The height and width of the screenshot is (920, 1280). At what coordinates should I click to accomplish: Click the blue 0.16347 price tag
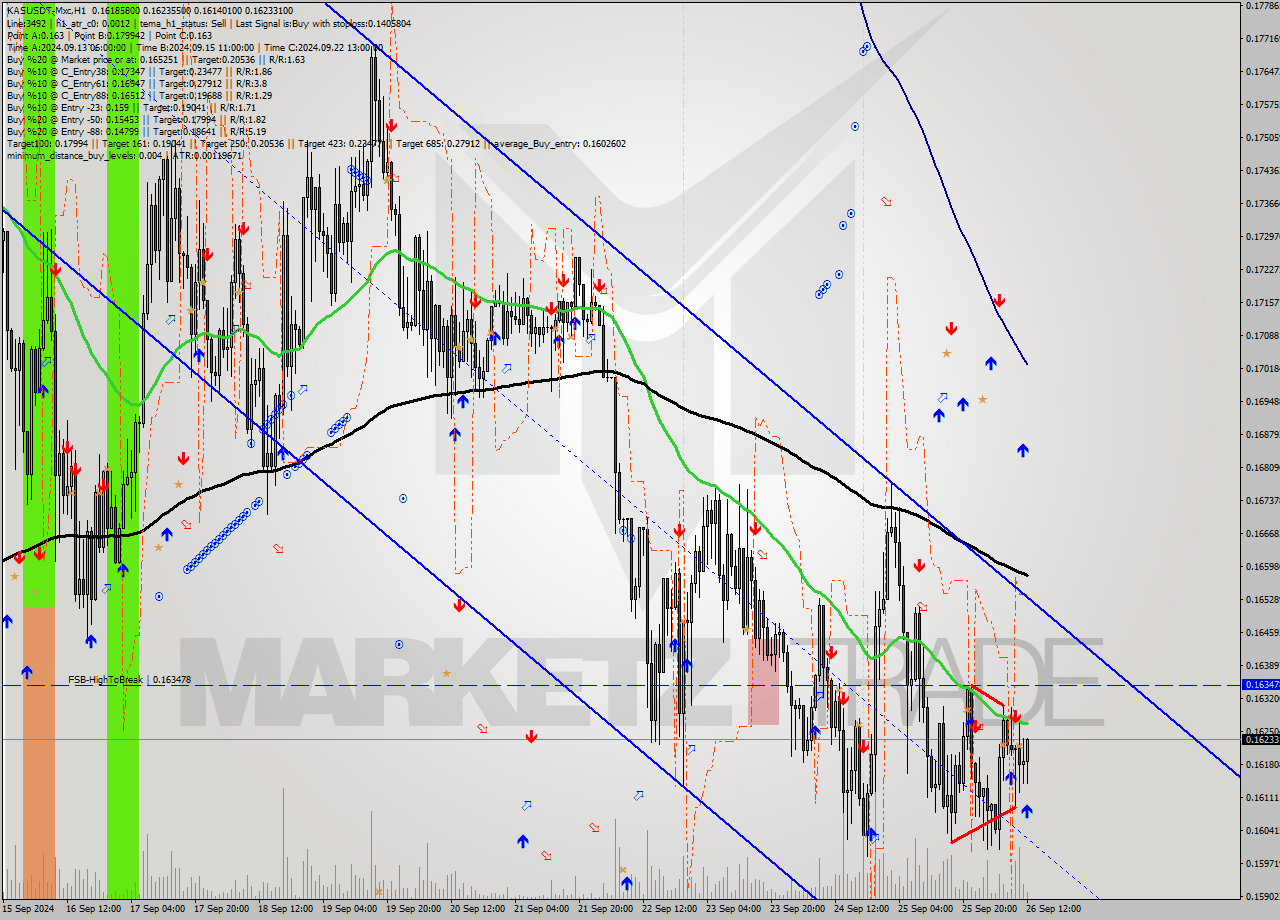(1259, 685)
